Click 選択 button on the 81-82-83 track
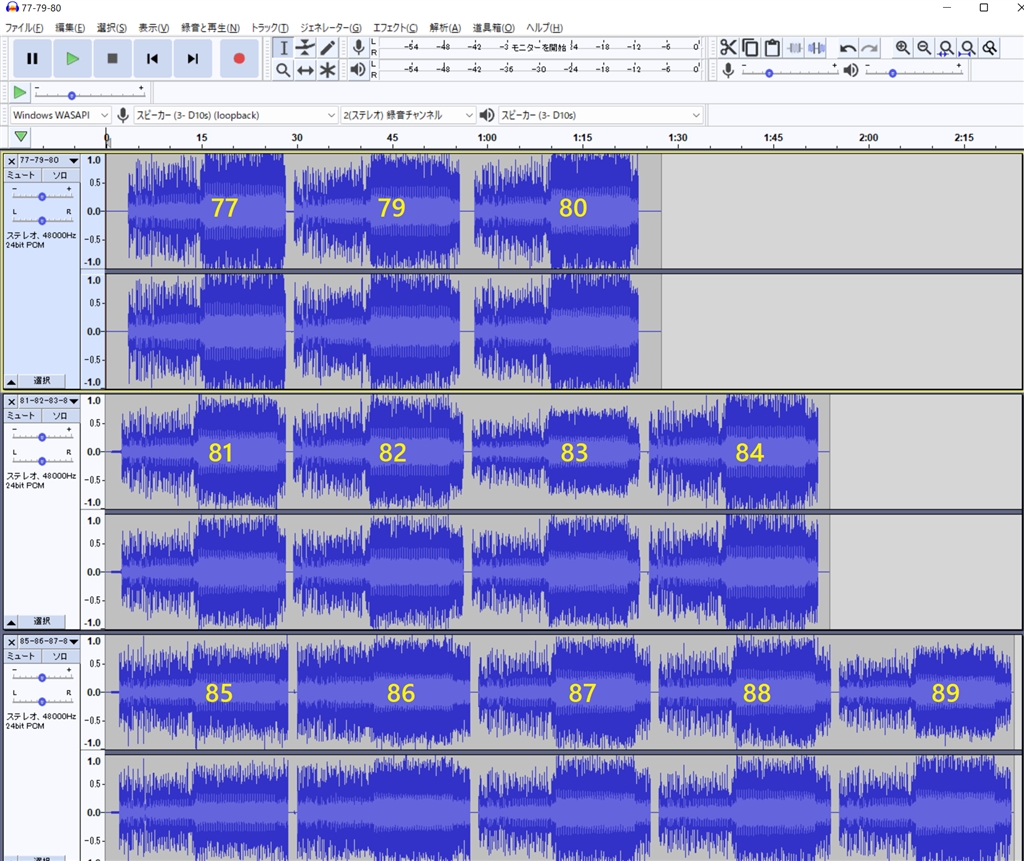This screenshot has height=861, width=1024. point(42,621)
